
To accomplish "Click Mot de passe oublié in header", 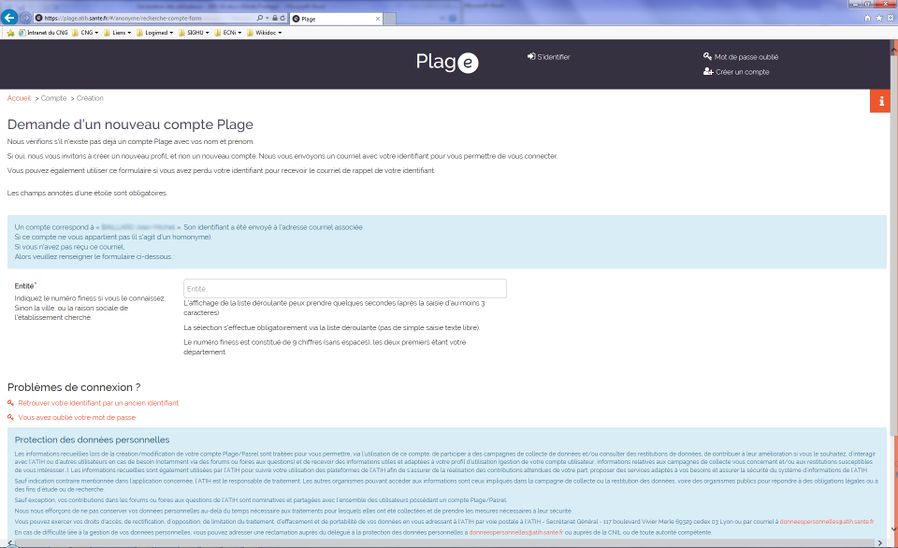I will [741, 57].
